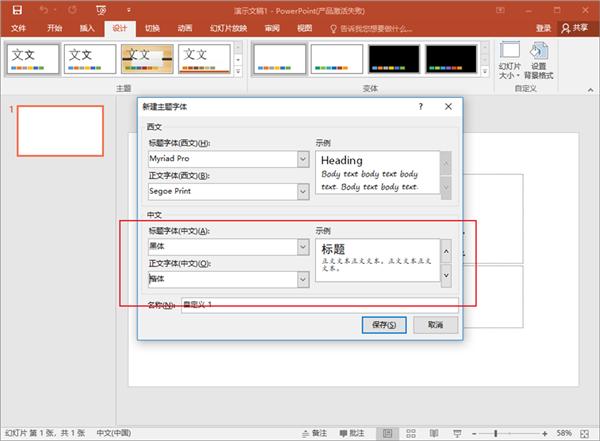This screenshot has height=441, width=600.
Task: Start slideshow icon in the status bar
Action: pyautogui.click(x=457, y=433)
